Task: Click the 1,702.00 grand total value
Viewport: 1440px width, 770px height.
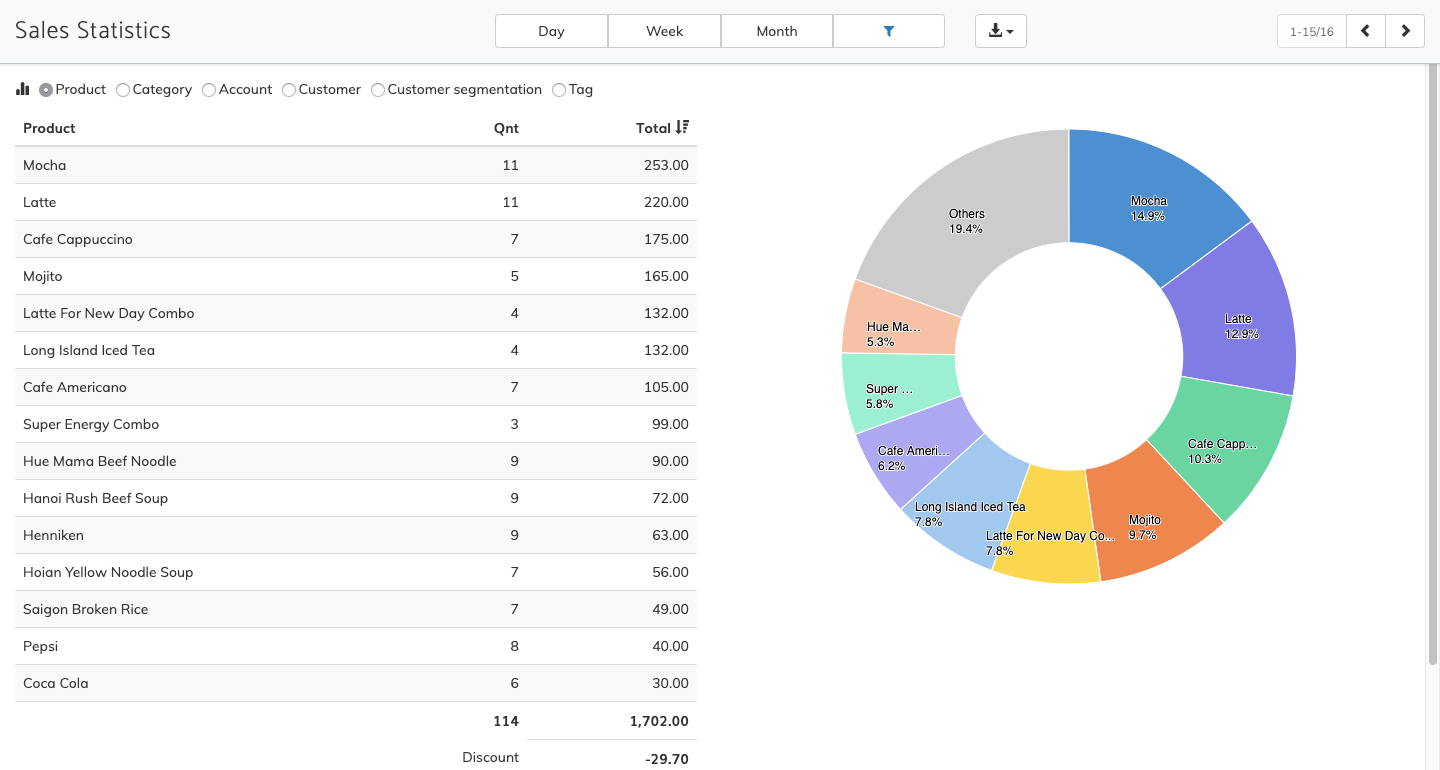Action: (659, 721)
